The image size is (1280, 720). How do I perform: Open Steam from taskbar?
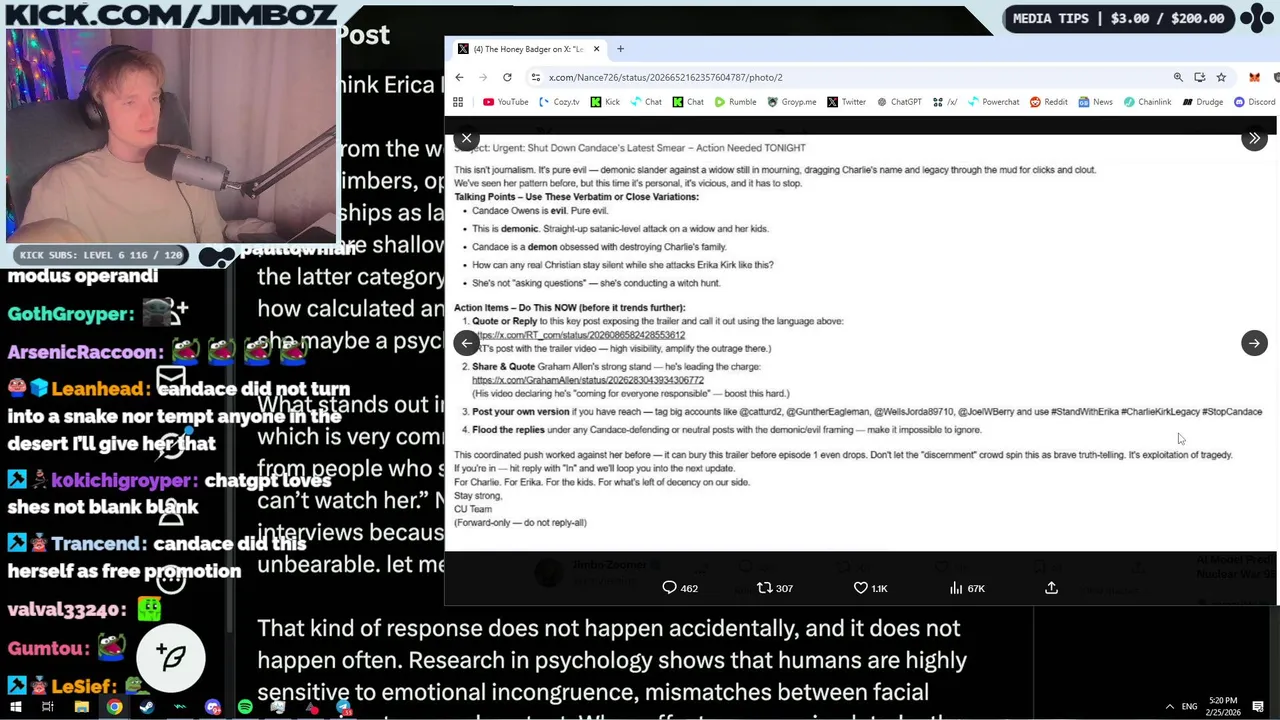click(147, 707)
